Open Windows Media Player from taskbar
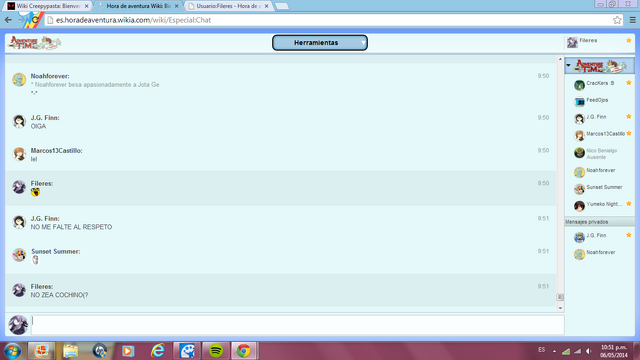This screenshot has width=640, height=360. tap(128, 351)
